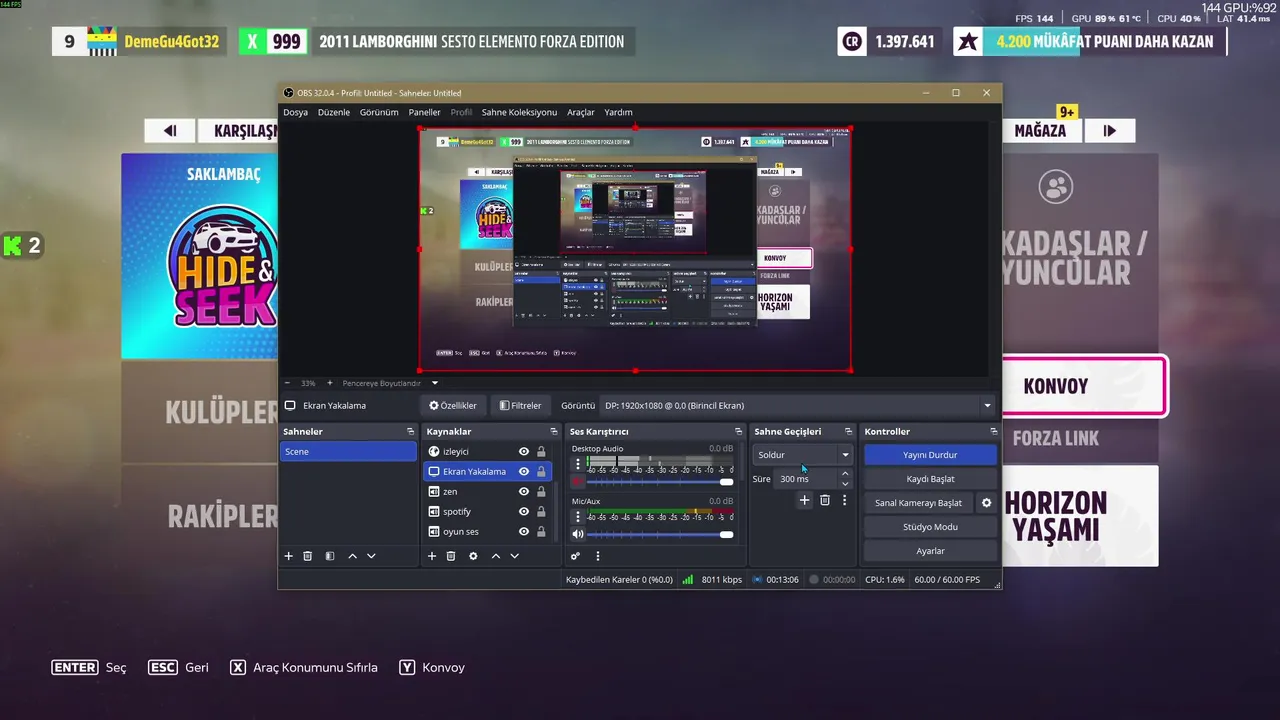Image resolution: width=1280 pixels, height=720 pixels.
Task: Undock the Kontroller panel
Action: click(994, 432)
